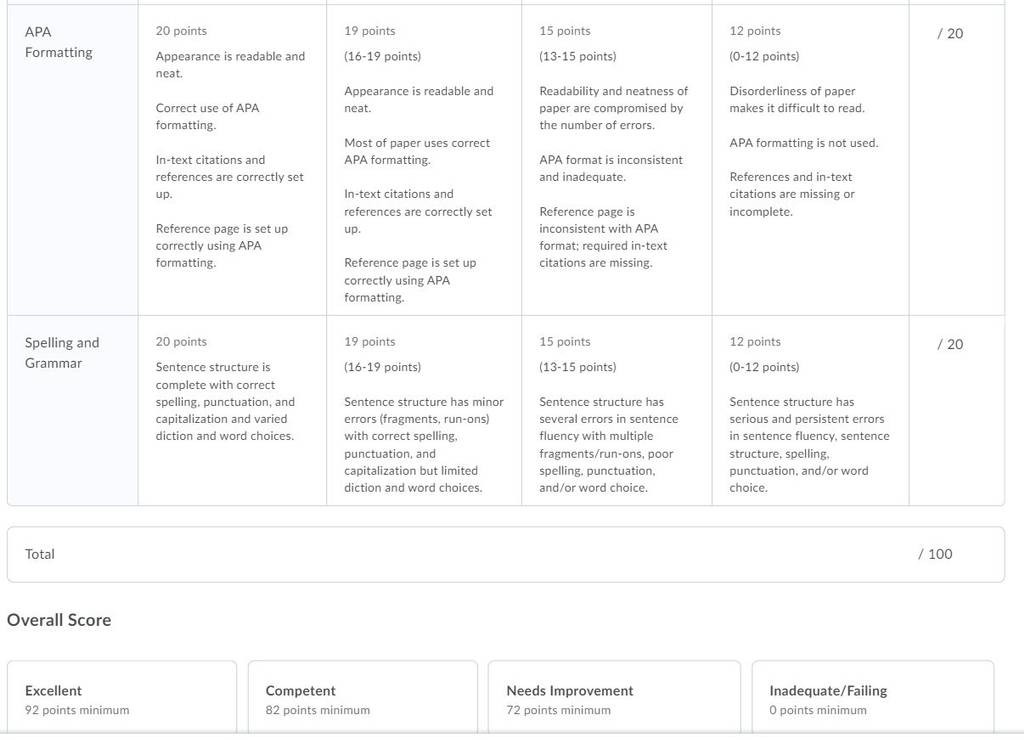Choose the Needs Improvement overall score card

614,698
